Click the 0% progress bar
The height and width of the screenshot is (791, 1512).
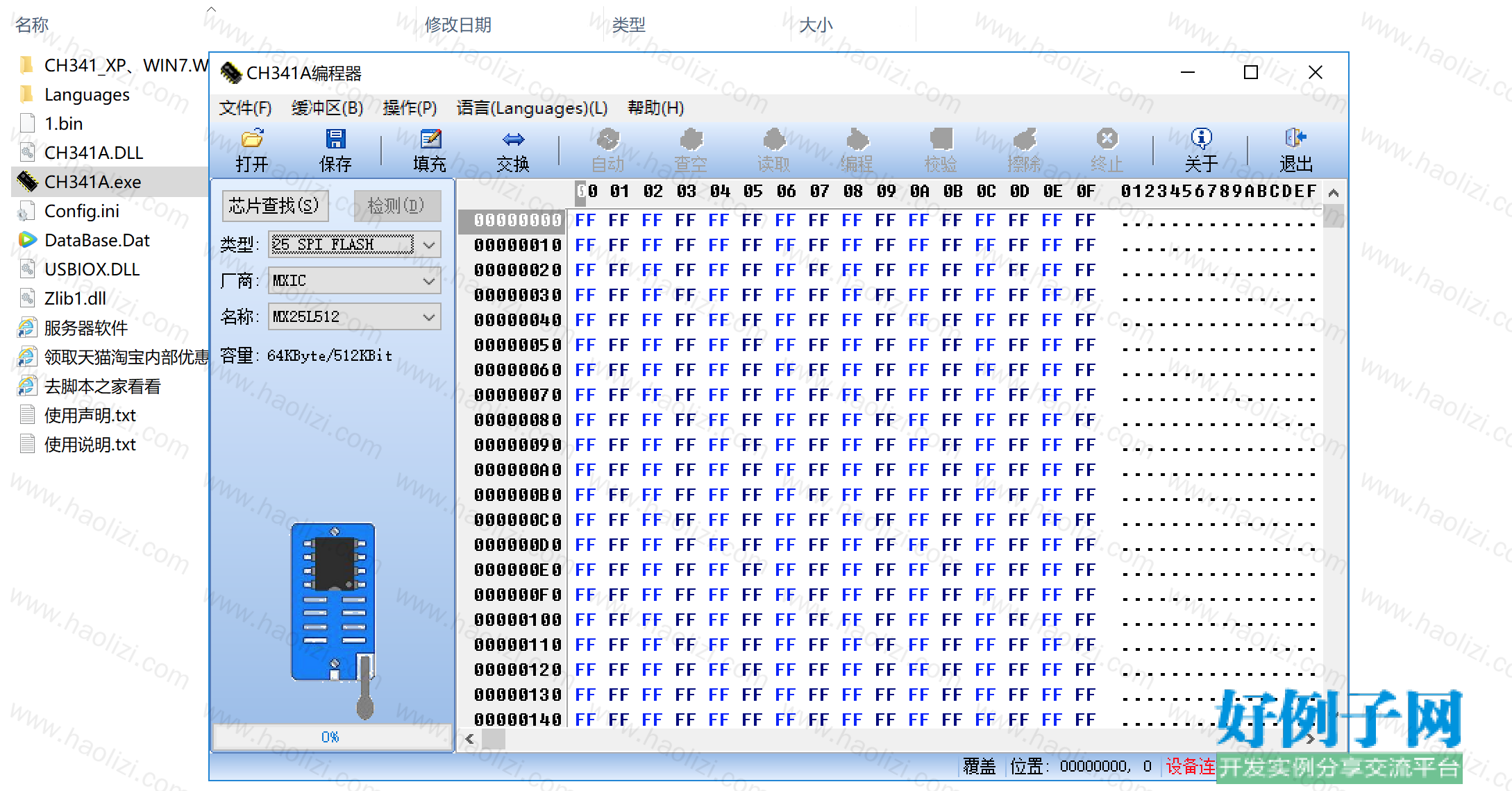(x=331, y=737)
